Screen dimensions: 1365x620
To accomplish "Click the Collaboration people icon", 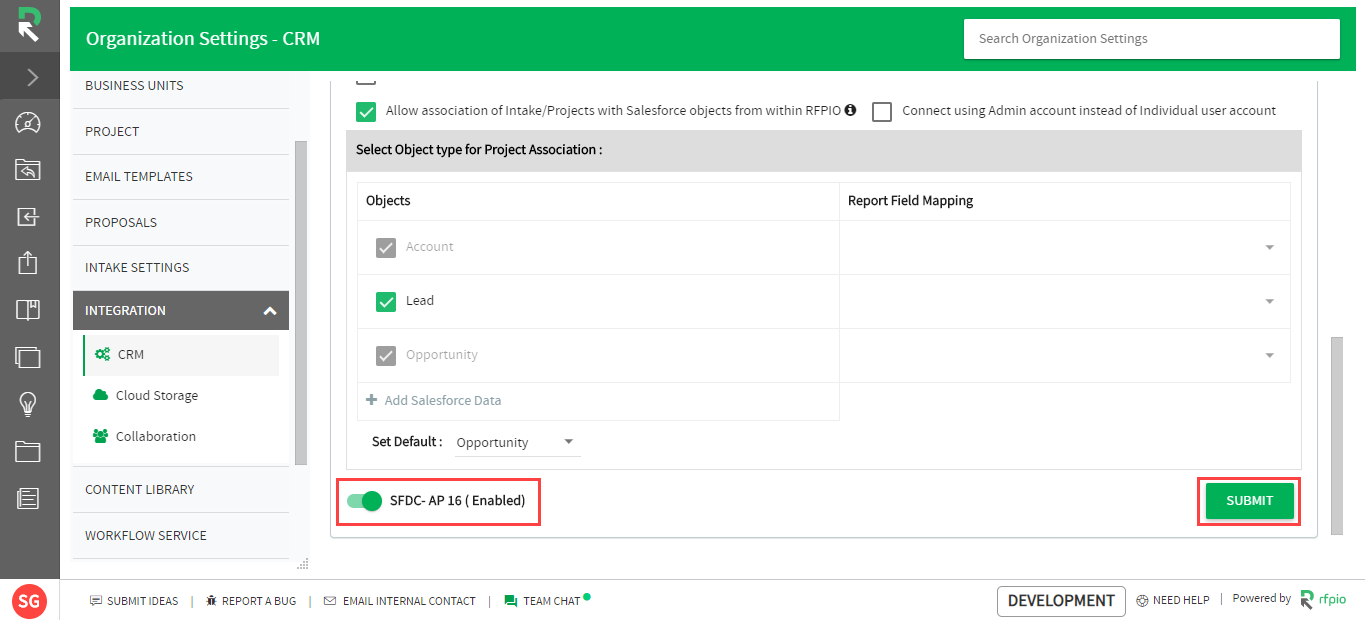I will point(100,436).
